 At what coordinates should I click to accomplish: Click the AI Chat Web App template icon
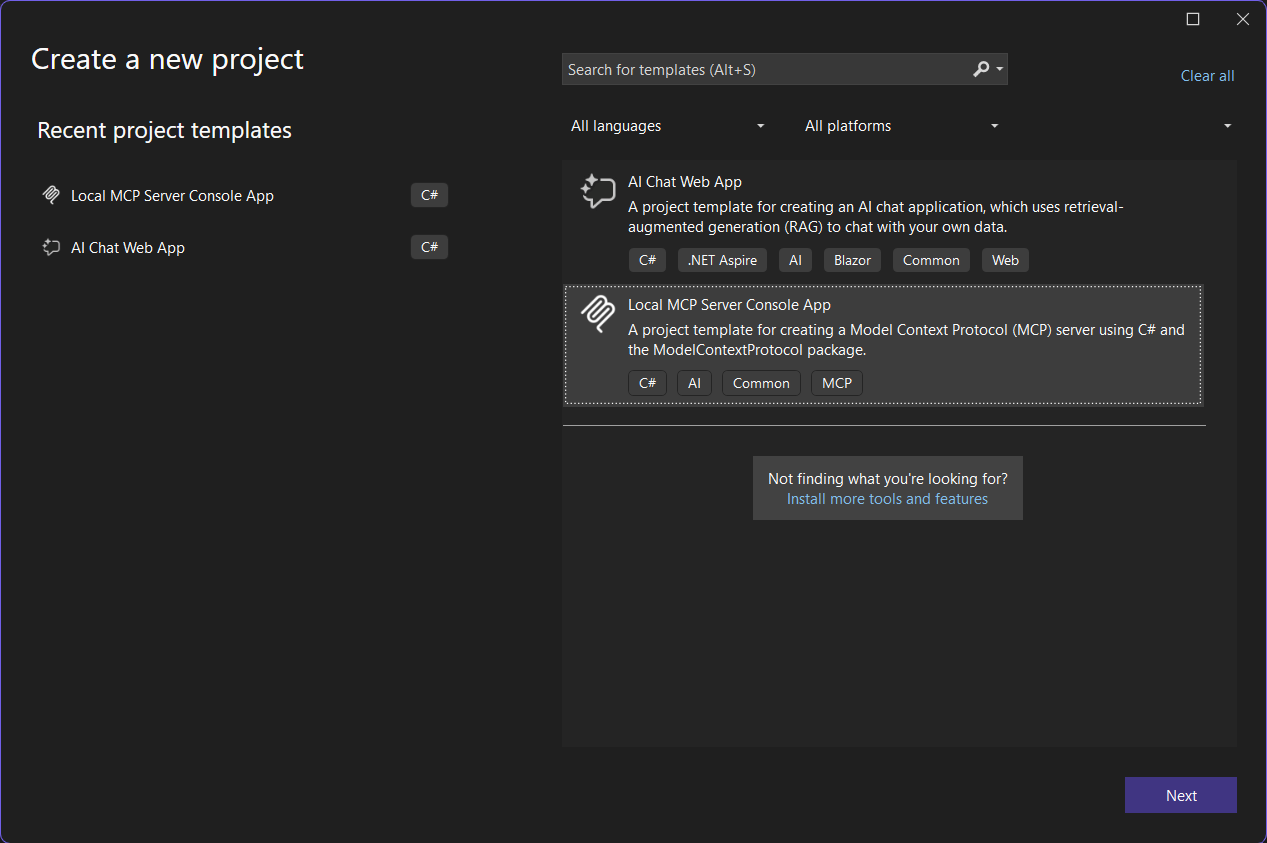598,191
